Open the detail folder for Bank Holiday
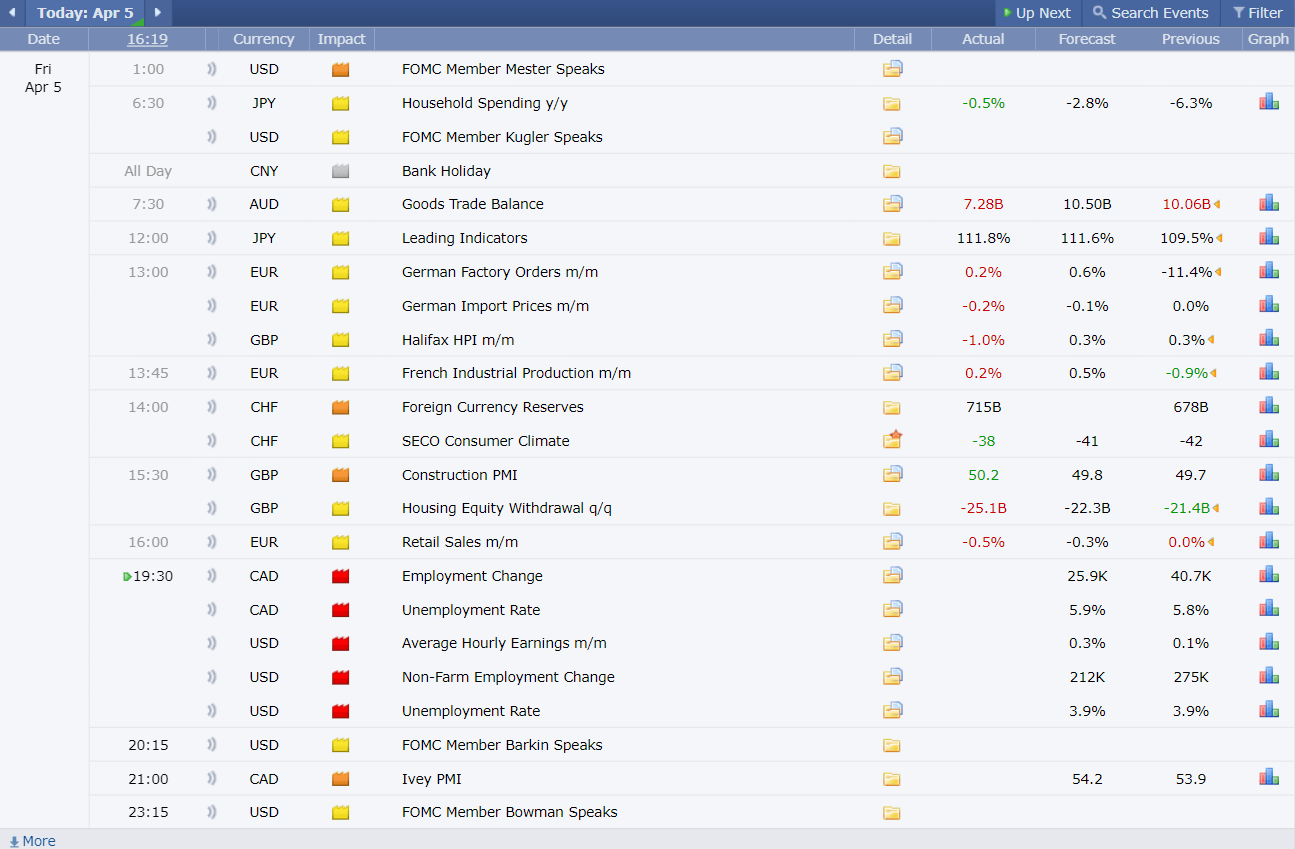 [x=892, y=171]
